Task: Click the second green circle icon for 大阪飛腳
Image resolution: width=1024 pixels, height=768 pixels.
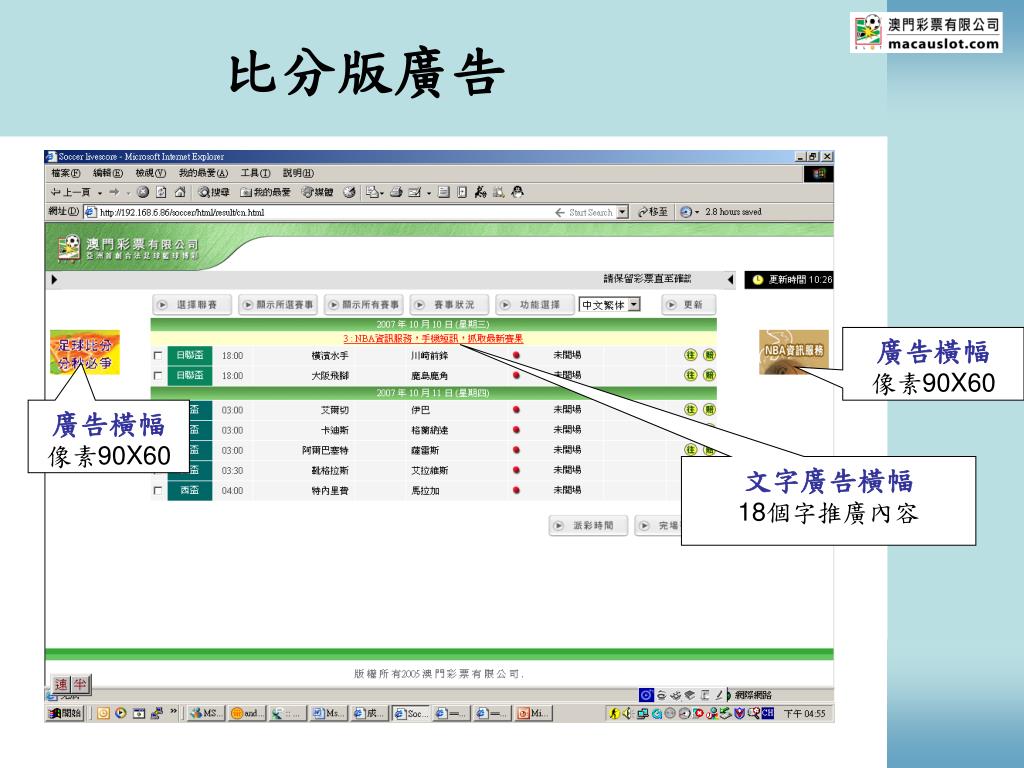Action: pos(709,375)
